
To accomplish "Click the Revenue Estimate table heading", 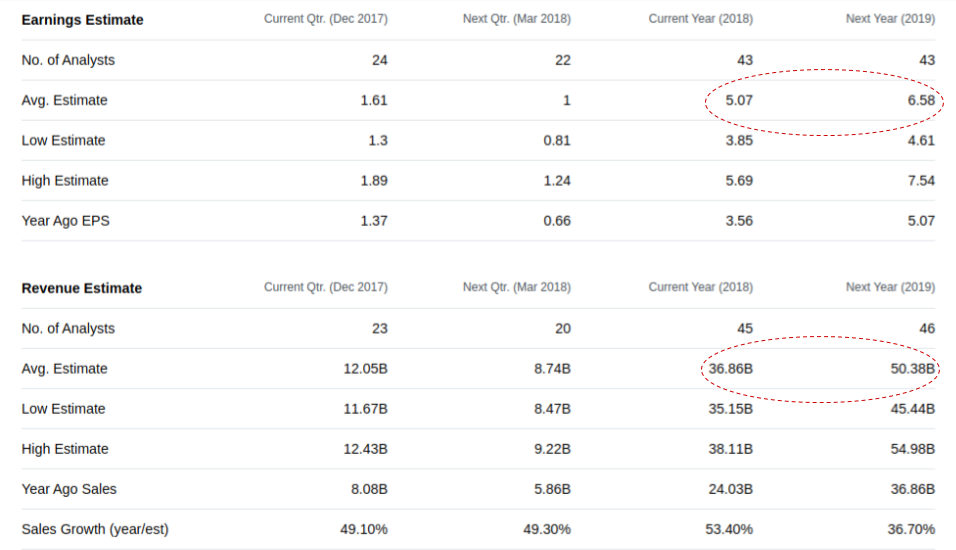I will pyautogui.click(x=81, y=288).
